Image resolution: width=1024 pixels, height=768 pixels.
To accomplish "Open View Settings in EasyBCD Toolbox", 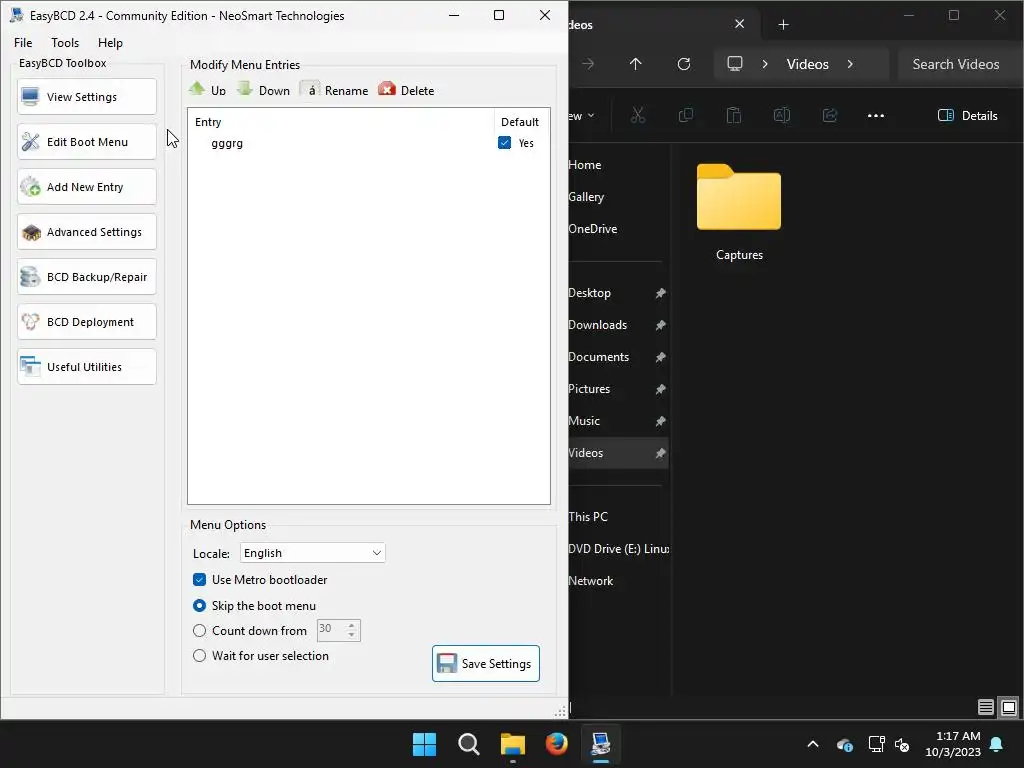I will pos(87,97).
